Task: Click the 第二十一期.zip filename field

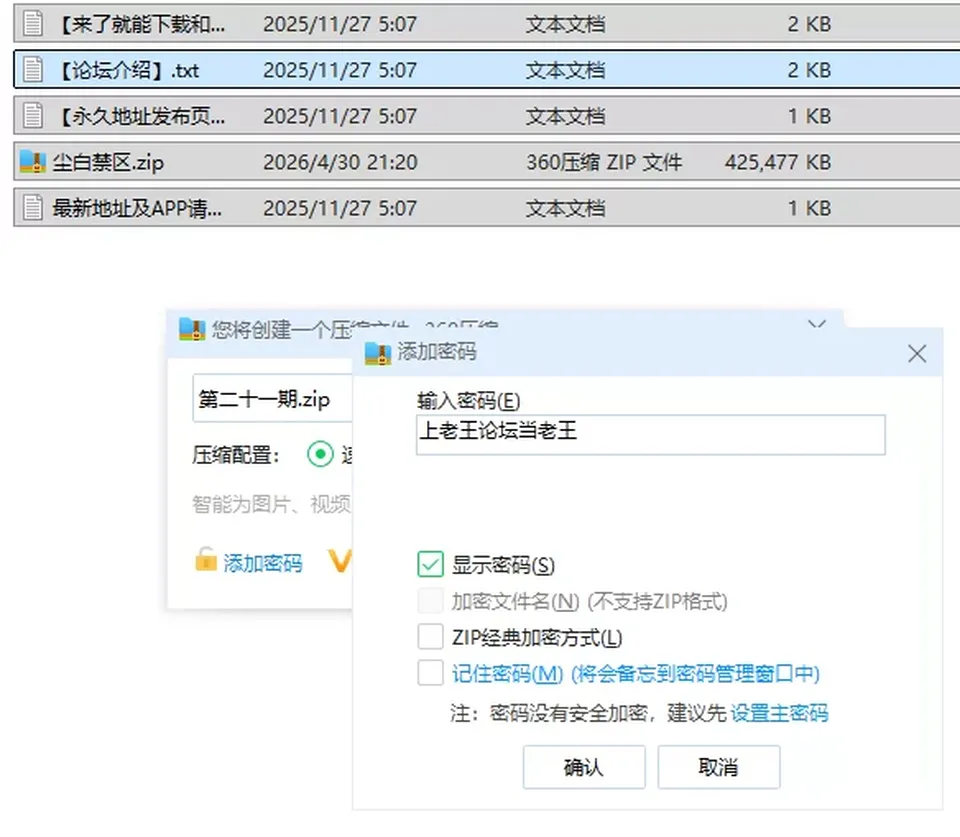Action: (x=272, y=399)
